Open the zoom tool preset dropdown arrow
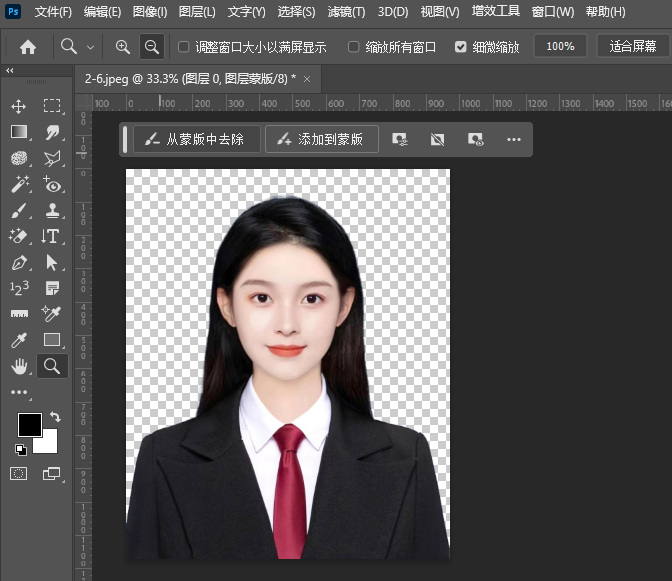Image resolution: width=672 pixels, height=581 pixels. (91, 47)
